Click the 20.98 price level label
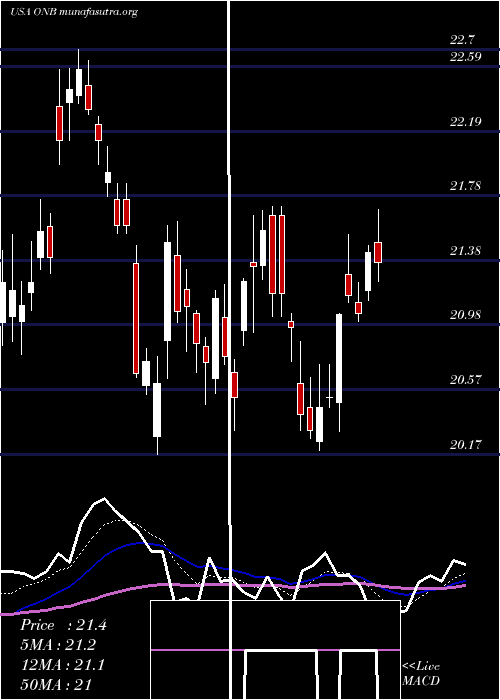The height and width of the screenshot is (700, 500). (x=466, y=315)
